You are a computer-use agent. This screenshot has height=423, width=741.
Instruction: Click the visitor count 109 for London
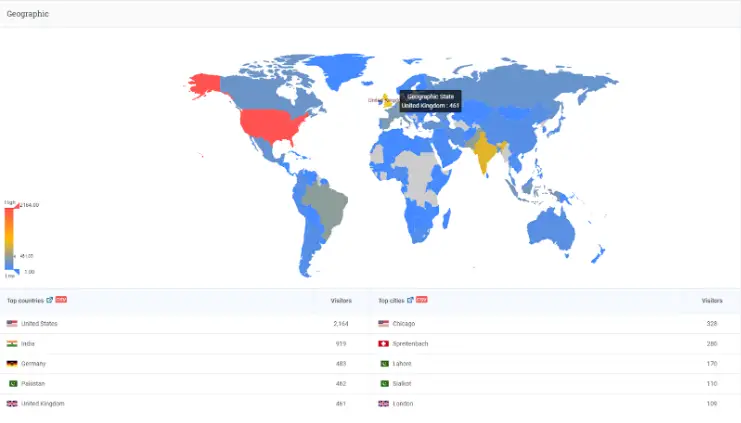click(x=712, y=404)
